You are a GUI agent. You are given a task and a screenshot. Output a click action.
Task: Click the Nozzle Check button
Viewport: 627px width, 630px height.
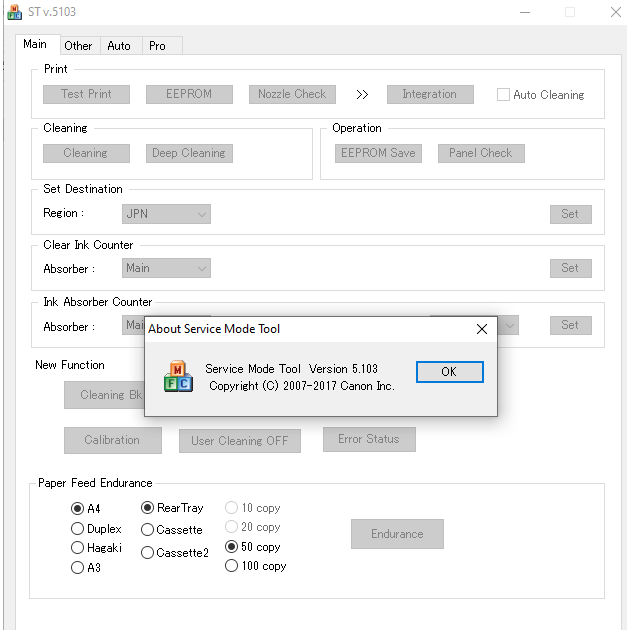pyautogui.click(x=292, y=94)
